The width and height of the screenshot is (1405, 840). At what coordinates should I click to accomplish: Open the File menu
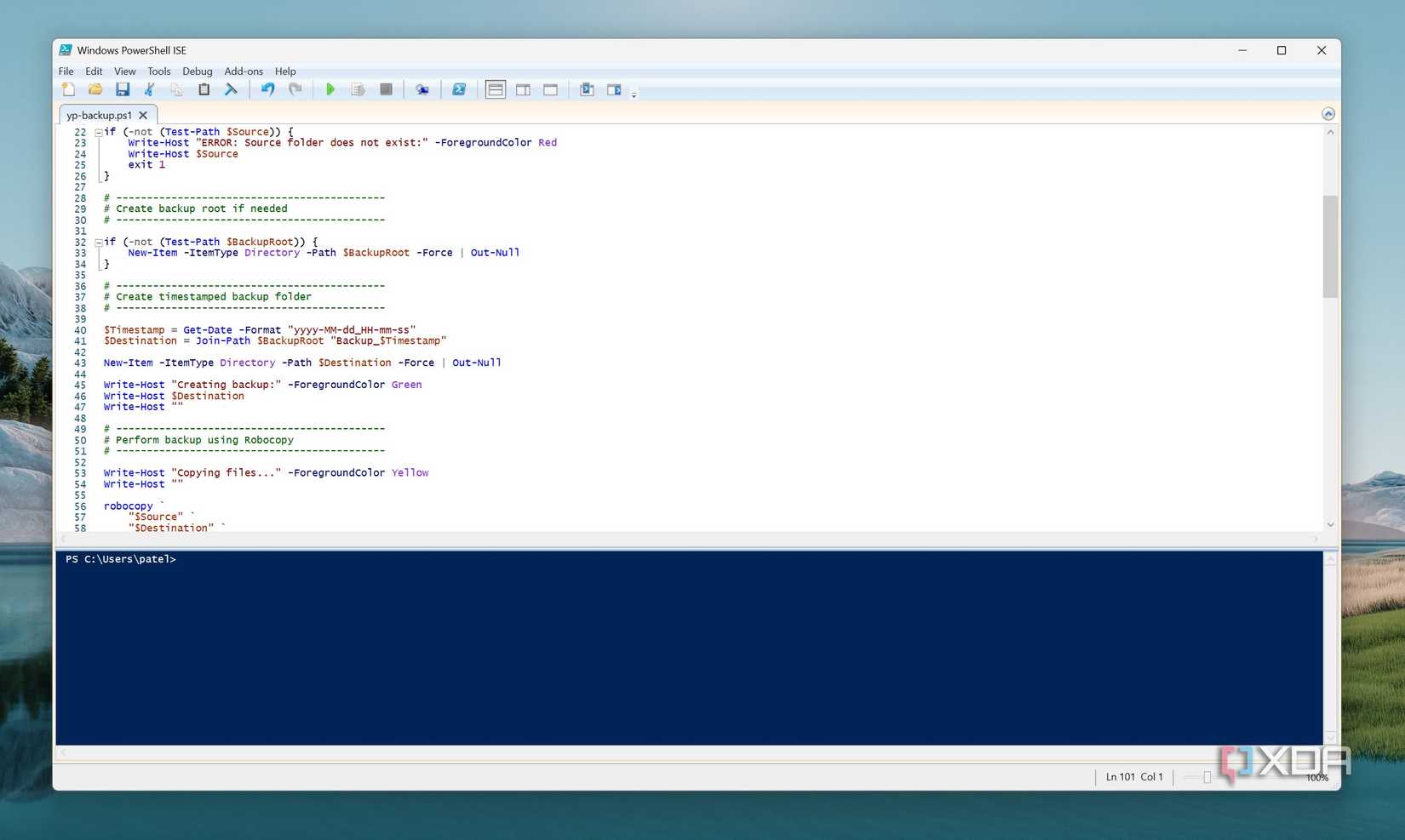pos(66,71)
